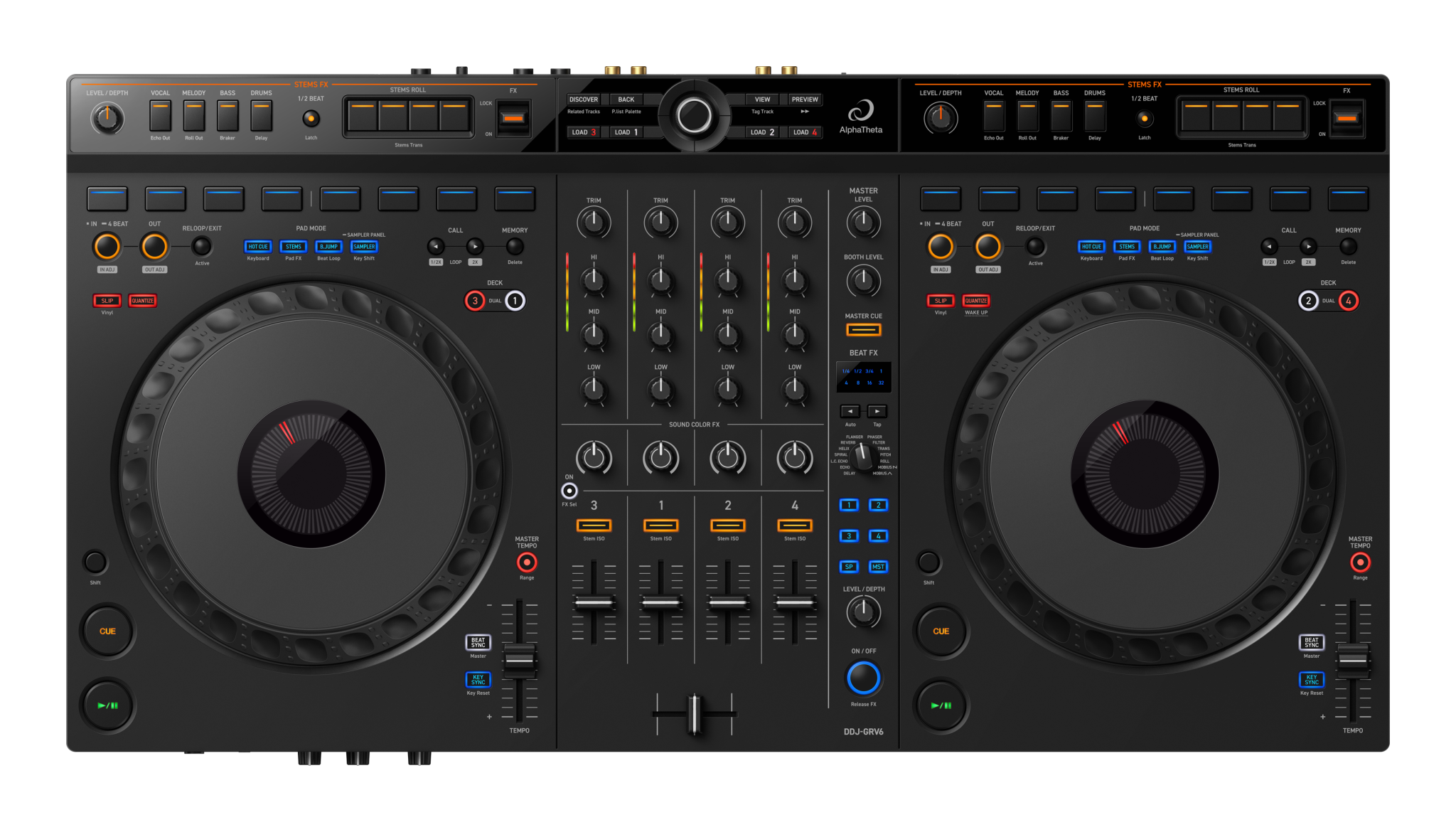
Task: Turn on MASTER CUE in the mixer section
Action: click(x=863, y=329)
